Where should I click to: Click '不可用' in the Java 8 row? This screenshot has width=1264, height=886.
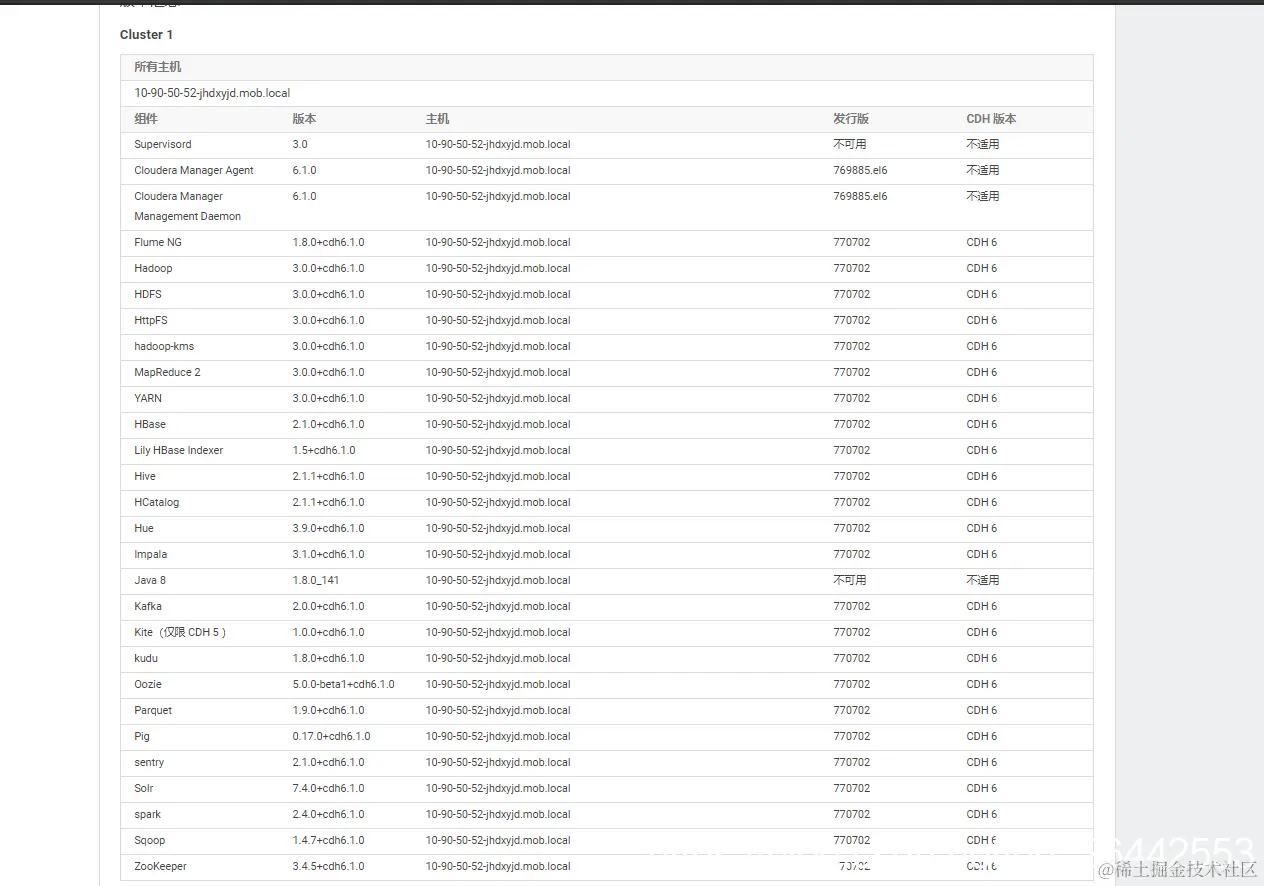click(x=850, y=581)
